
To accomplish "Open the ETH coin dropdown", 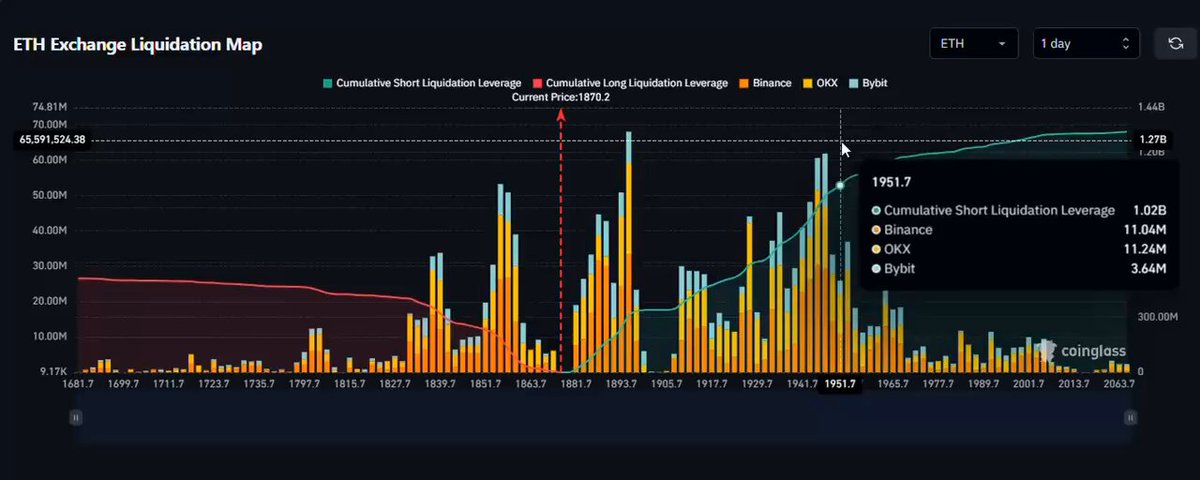I will [x=973, y=43].
